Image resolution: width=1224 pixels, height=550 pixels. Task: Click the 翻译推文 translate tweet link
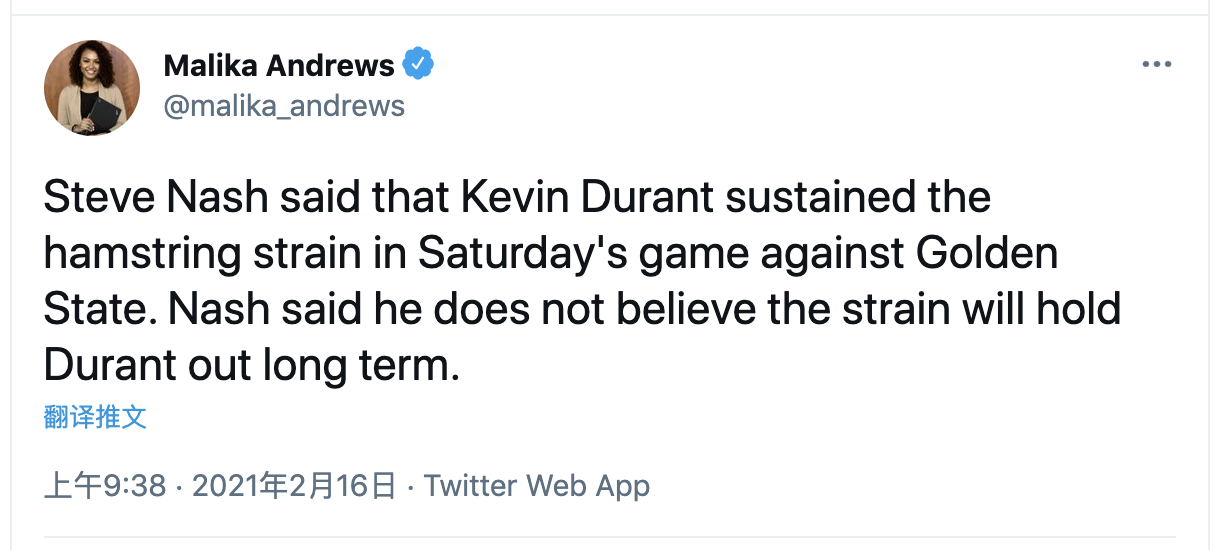(95, 417)
